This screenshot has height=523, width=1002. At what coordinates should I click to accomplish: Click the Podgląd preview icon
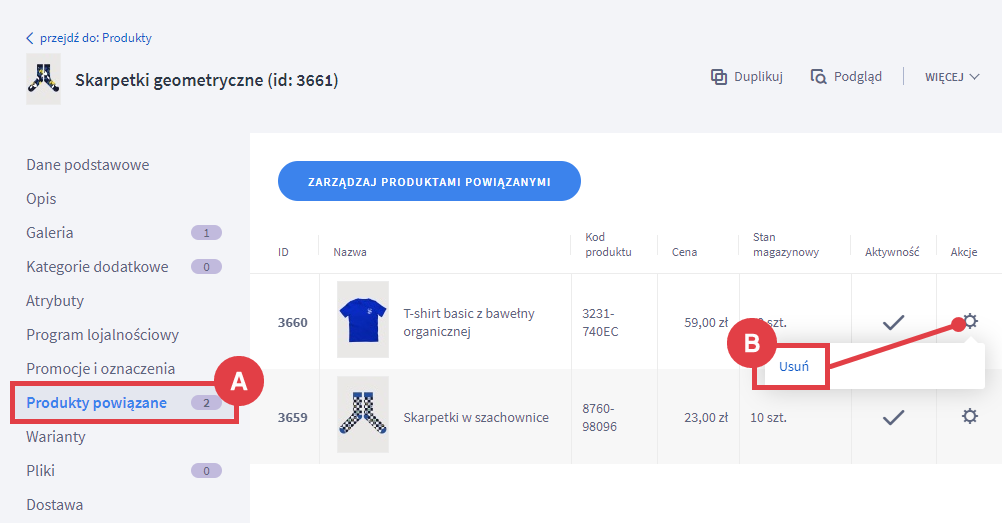[x=818, y=77]
